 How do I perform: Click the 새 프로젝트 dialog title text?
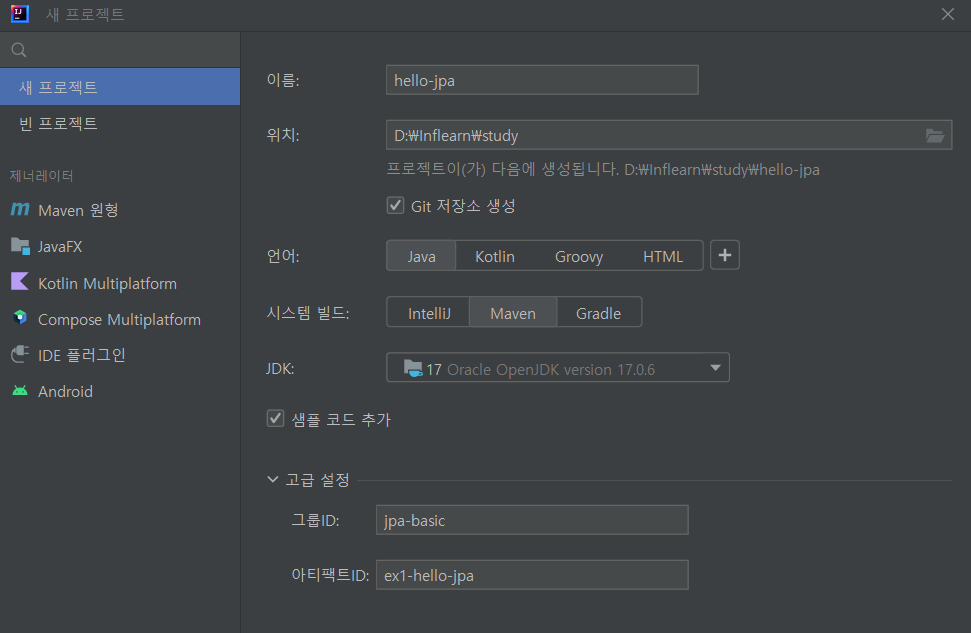85,14
